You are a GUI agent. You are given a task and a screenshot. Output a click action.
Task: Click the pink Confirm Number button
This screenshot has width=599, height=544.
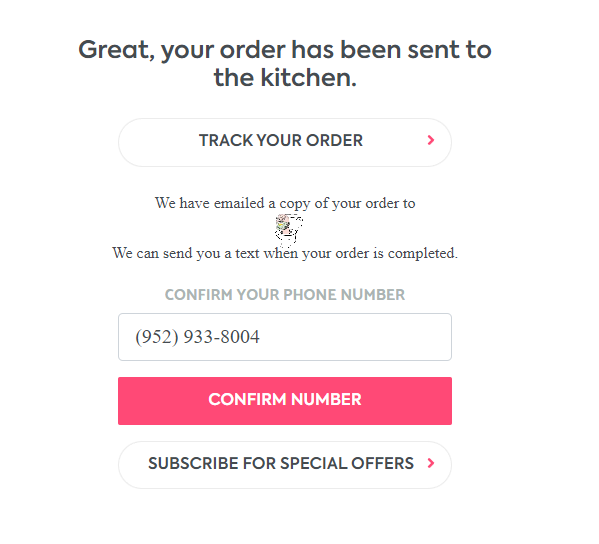(285, 401)
